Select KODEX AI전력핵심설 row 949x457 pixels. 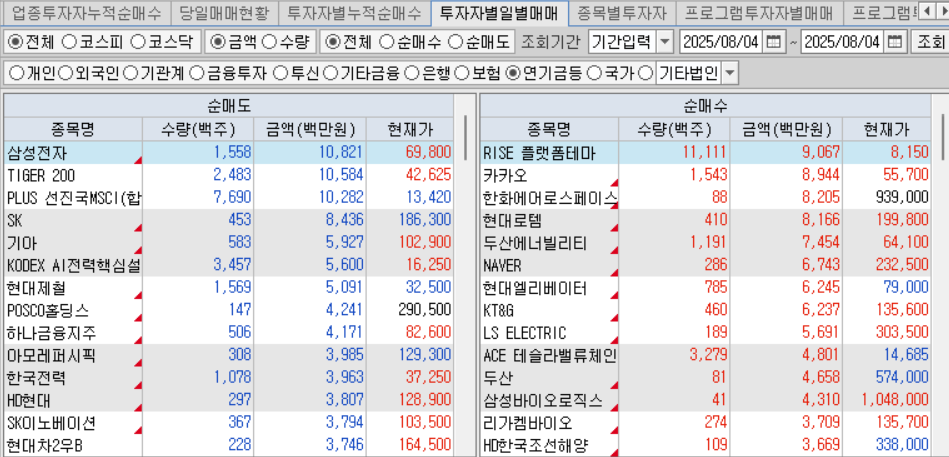click(228, 265)
